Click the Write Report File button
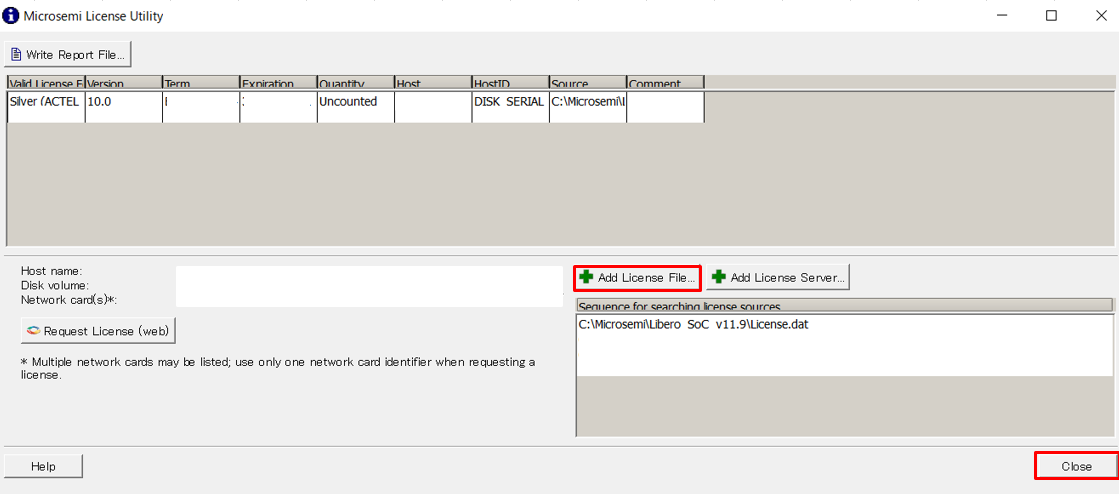The image size is (1119, 494). point(68,54)
